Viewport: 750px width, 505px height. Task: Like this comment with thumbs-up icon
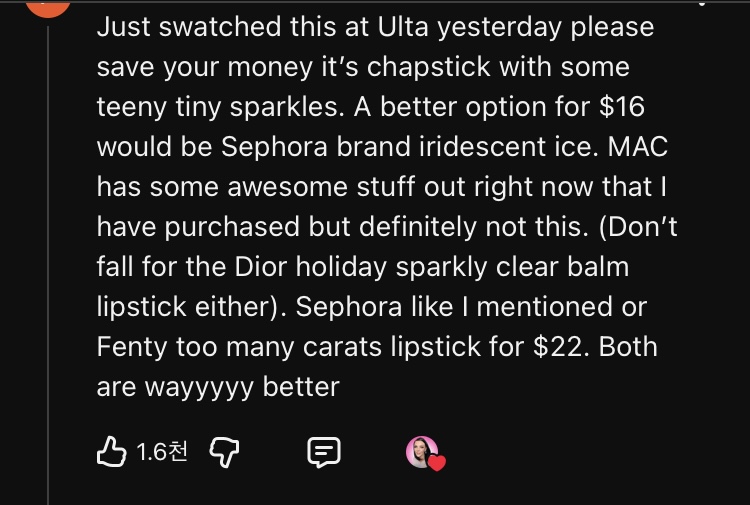110,452
